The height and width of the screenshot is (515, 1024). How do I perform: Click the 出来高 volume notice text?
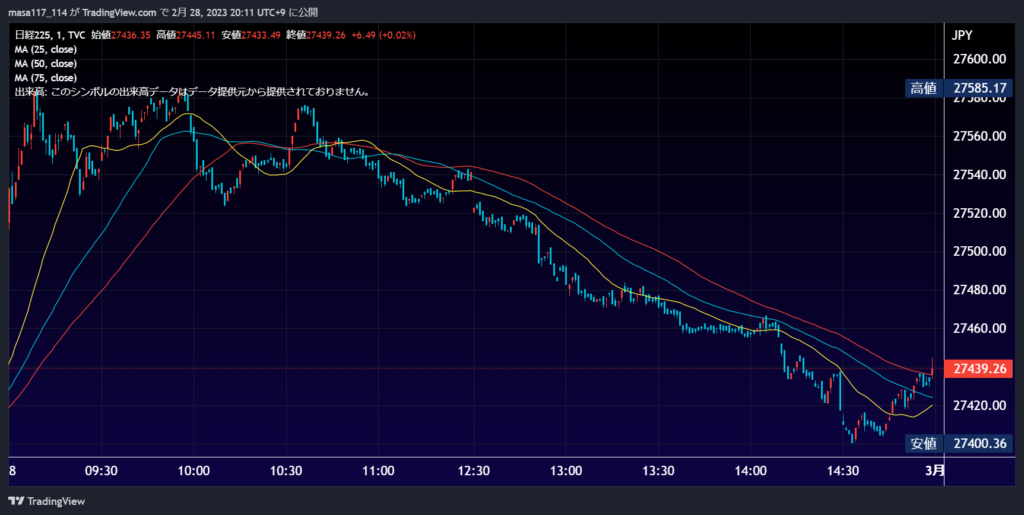click(193, 92)
